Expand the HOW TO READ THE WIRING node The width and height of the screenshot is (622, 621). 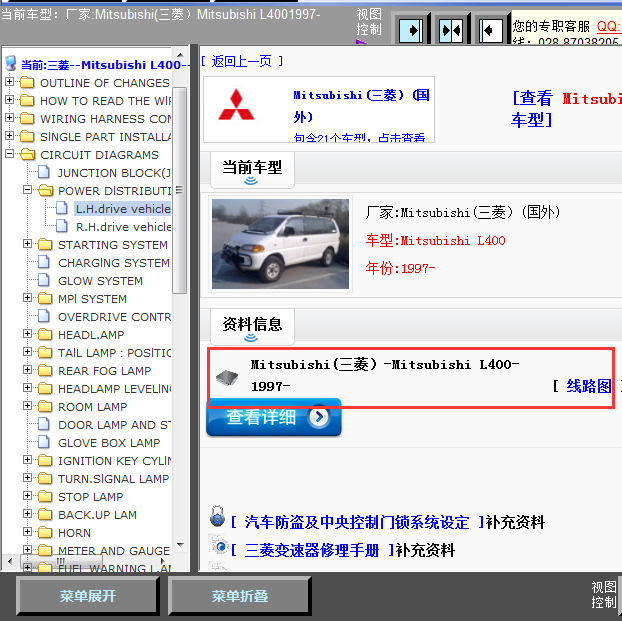[x=10, y=99]
